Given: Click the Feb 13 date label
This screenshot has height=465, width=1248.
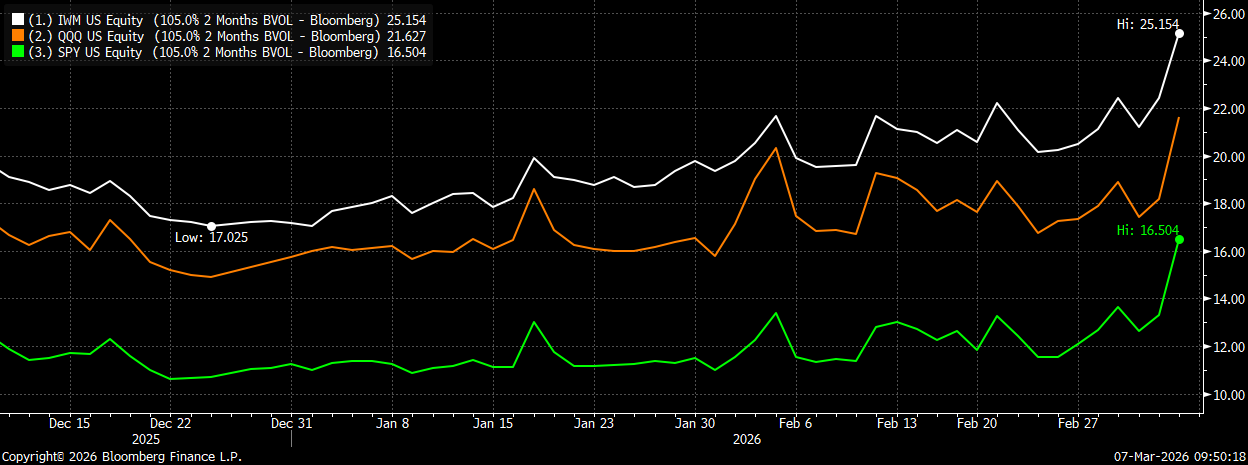Looking at the screenshot, I should coord(897,423).
